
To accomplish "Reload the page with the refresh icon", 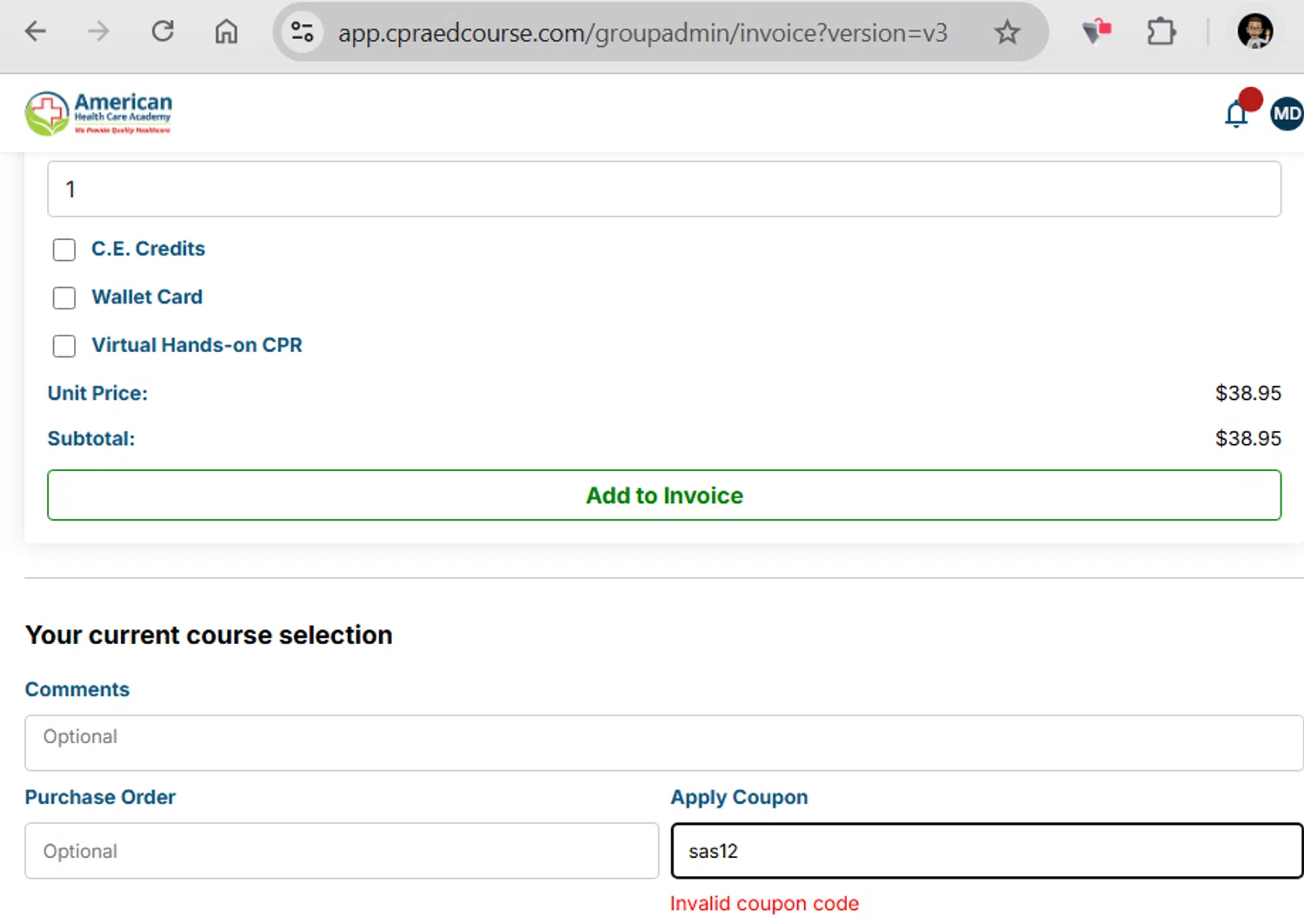I will (x=163, y=32).
